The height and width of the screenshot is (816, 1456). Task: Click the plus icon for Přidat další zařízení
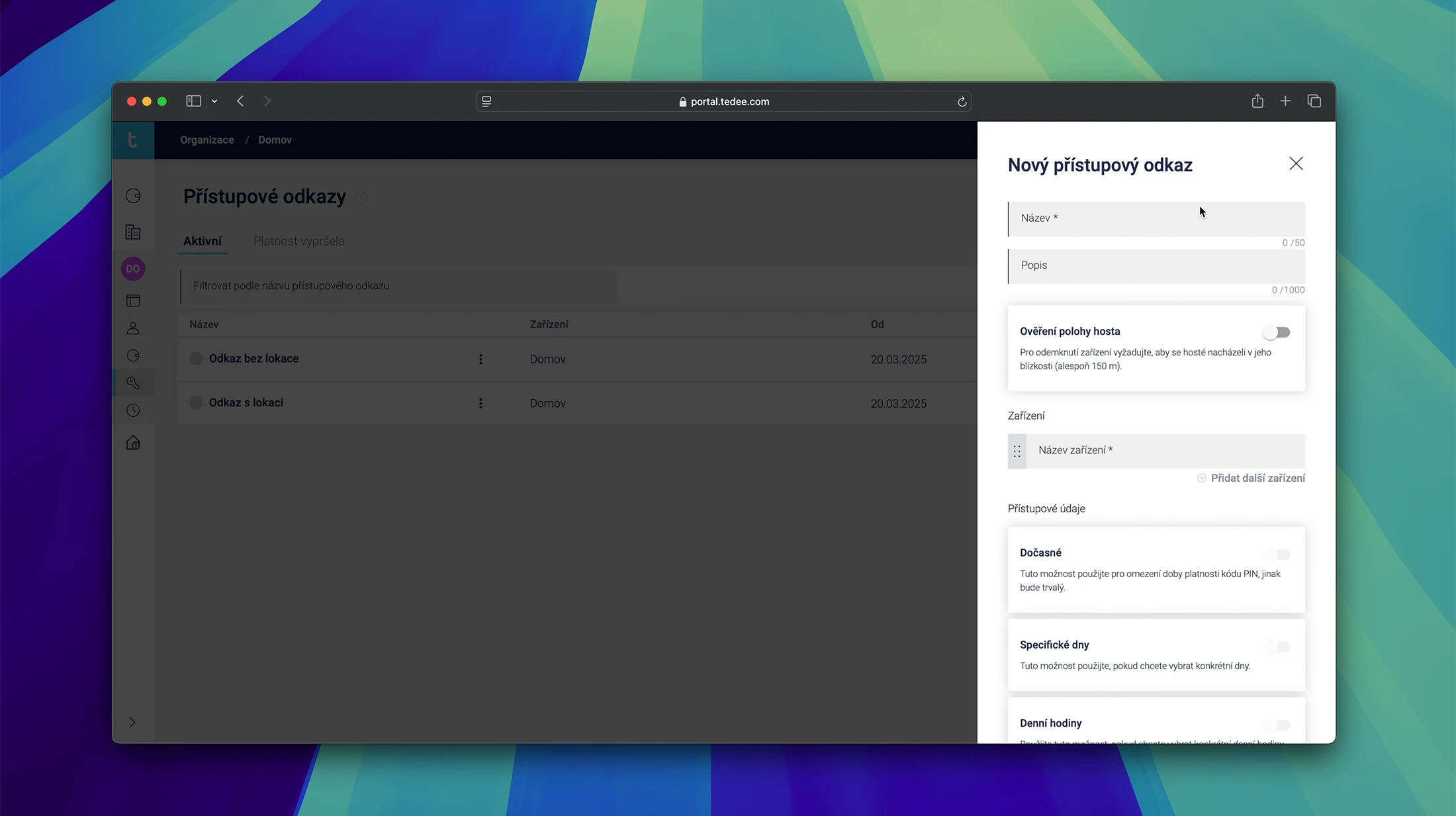[1202, 478]
